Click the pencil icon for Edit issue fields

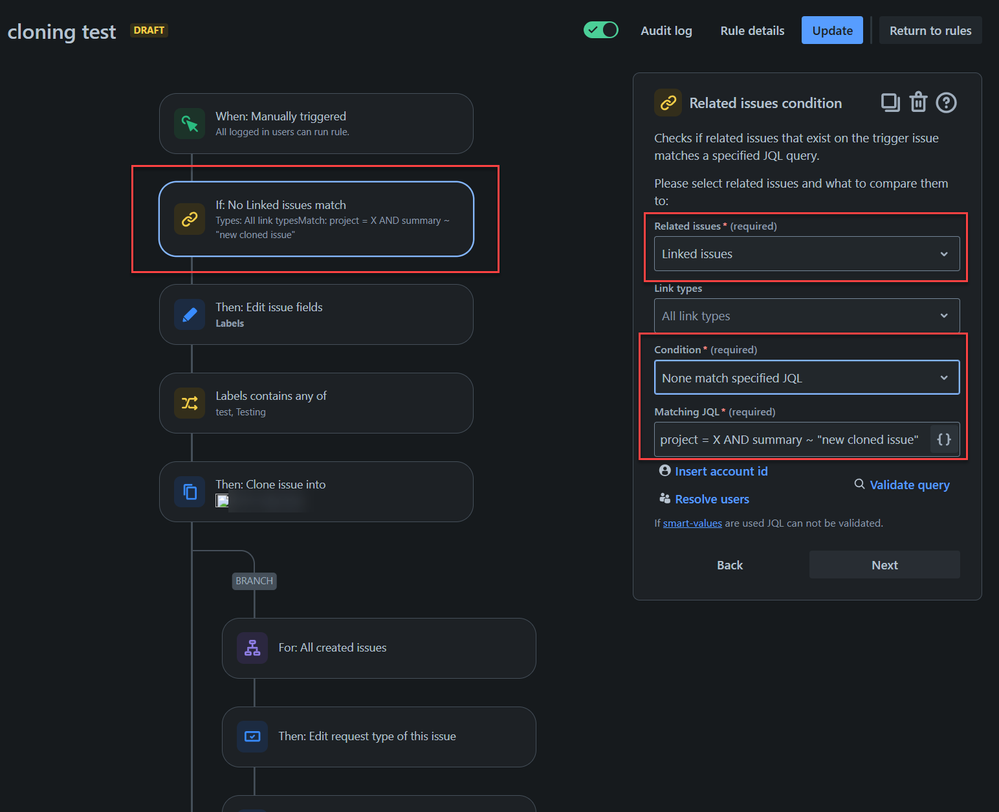coord(189,315)
